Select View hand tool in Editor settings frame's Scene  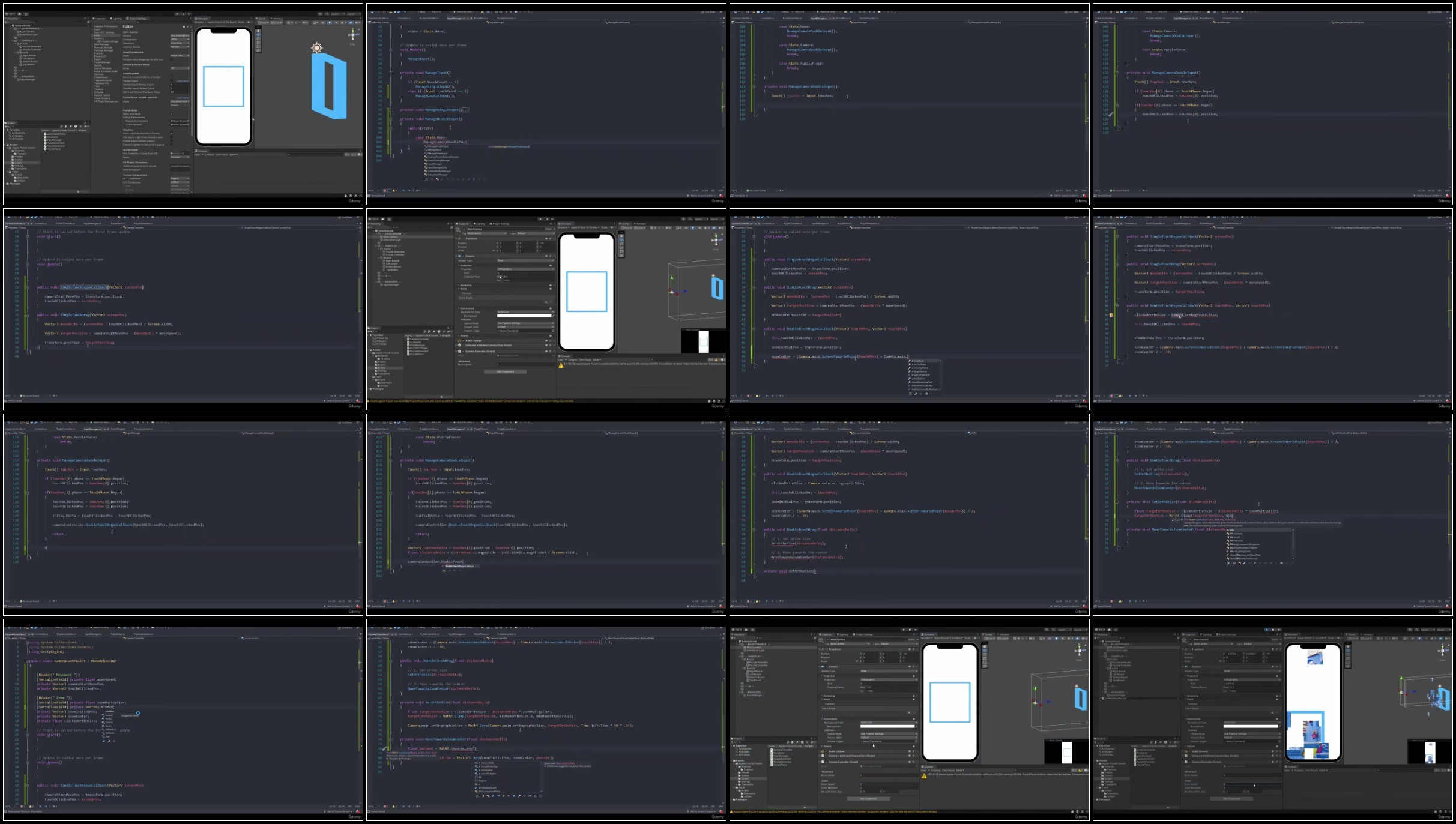coord(258,31)
